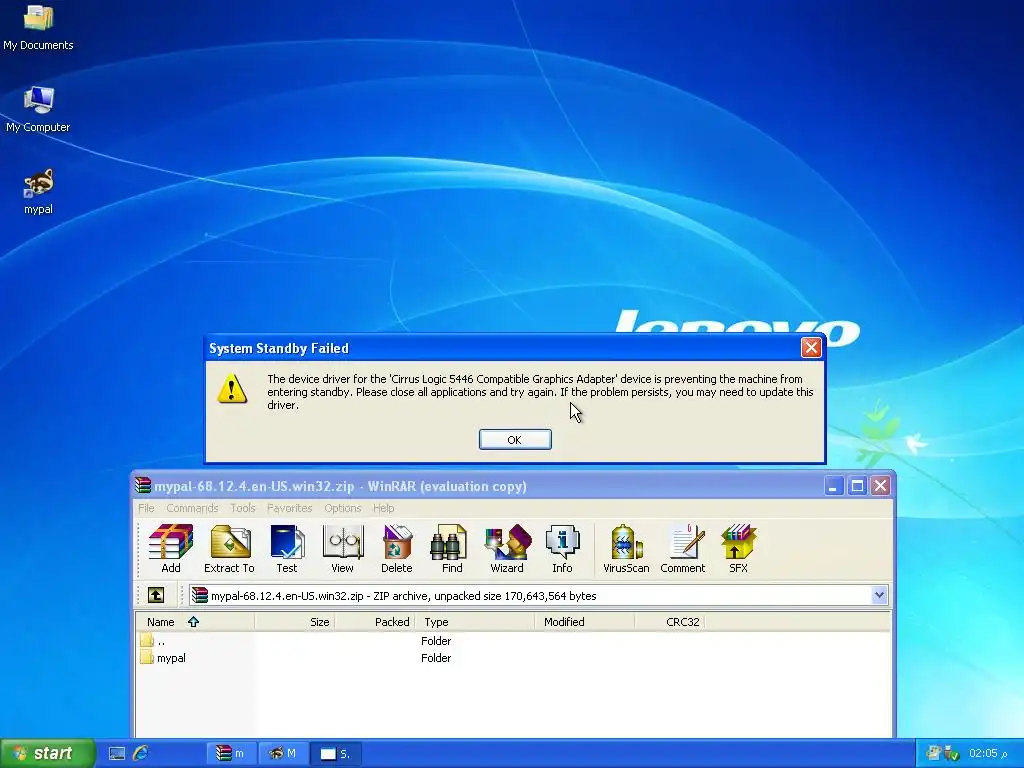Click the archive path address field
Screen dimensions: 1024x768
click(x=538, y=595)
